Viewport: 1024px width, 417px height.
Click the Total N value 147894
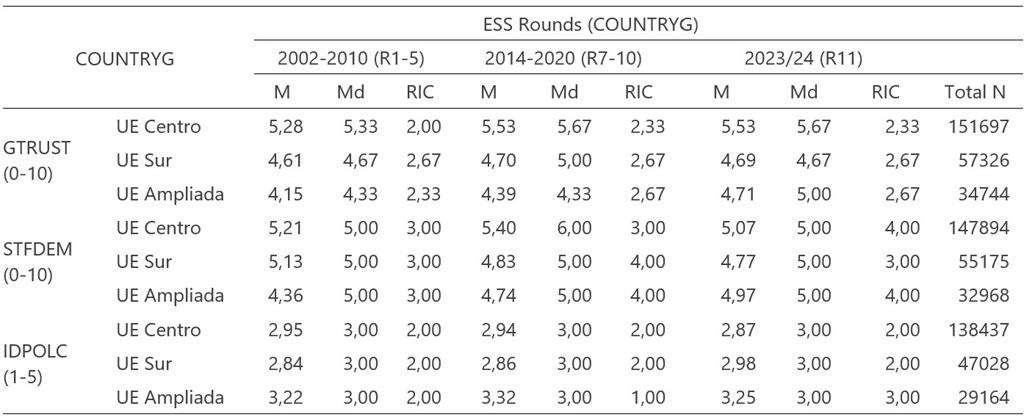coord(975,229)
